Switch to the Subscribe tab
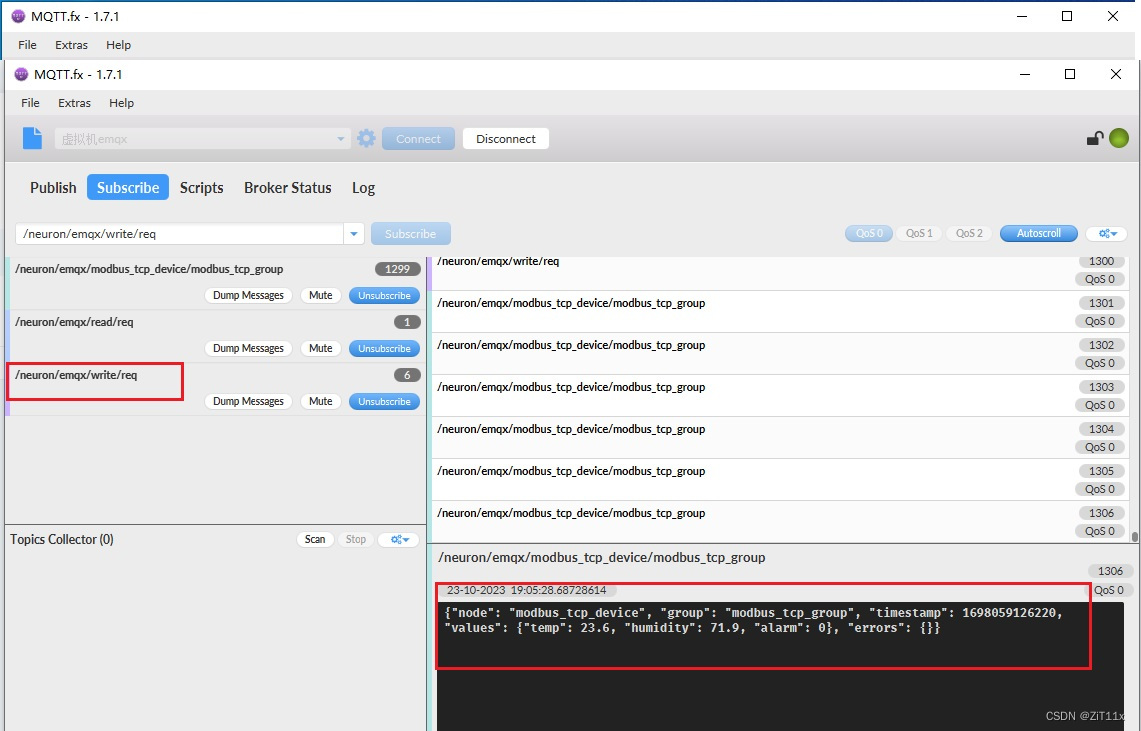 [128, 188]
